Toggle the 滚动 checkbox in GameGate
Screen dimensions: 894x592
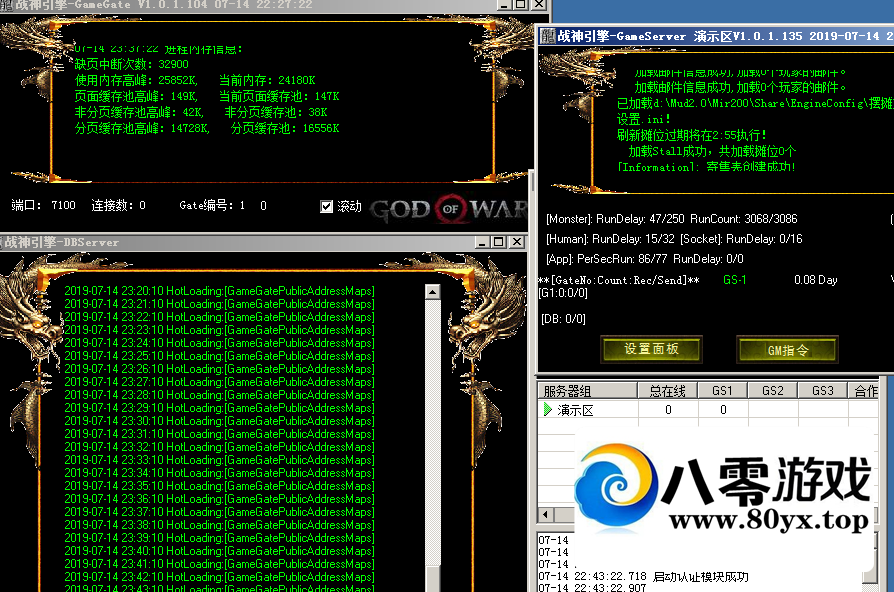pos(326,206)
